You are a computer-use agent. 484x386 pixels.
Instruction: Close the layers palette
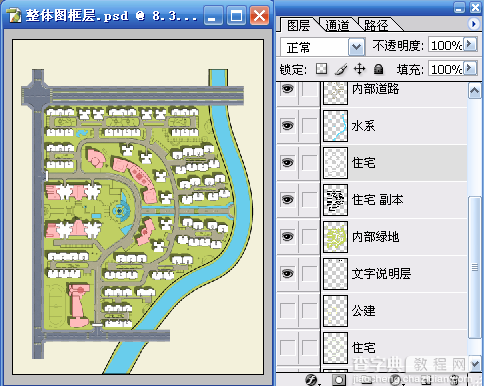coord(475,7)
